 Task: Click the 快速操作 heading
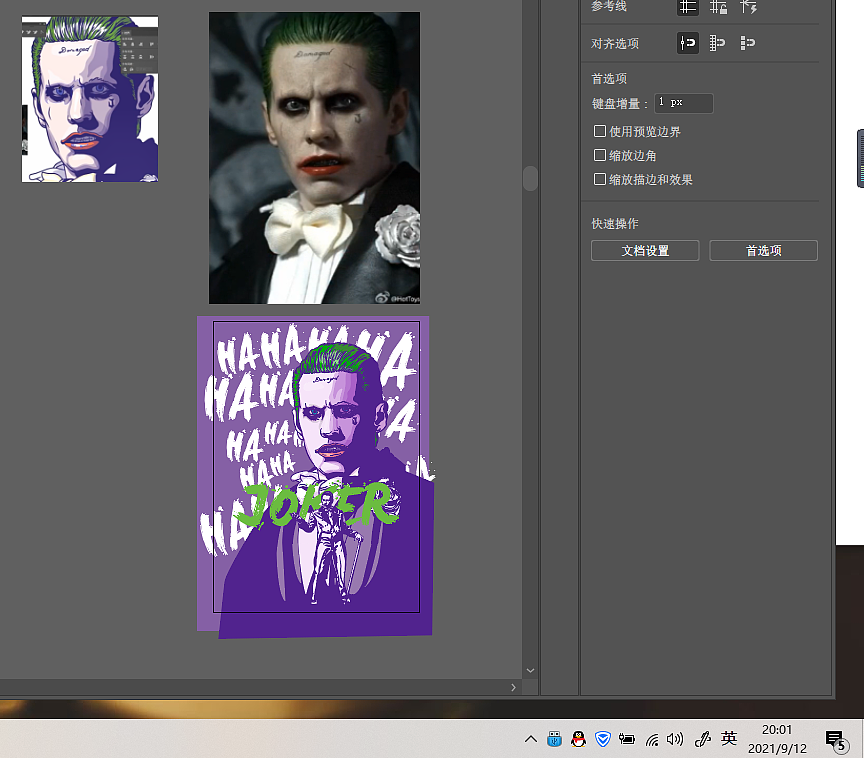tap(615, 224)
